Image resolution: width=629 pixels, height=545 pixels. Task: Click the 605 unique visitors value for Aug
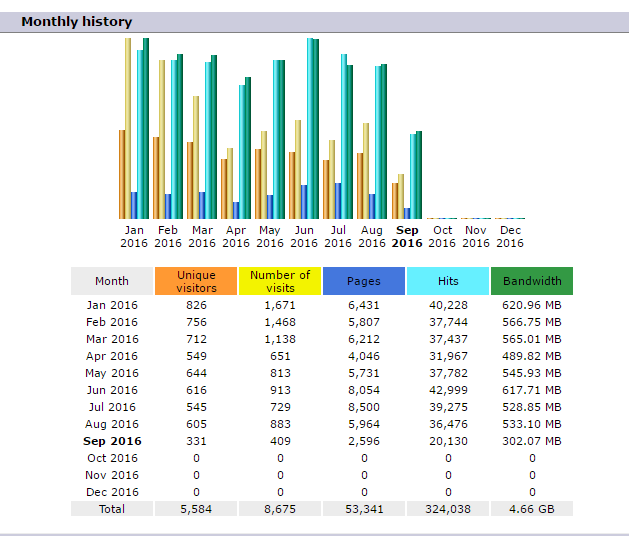point(196,424)
